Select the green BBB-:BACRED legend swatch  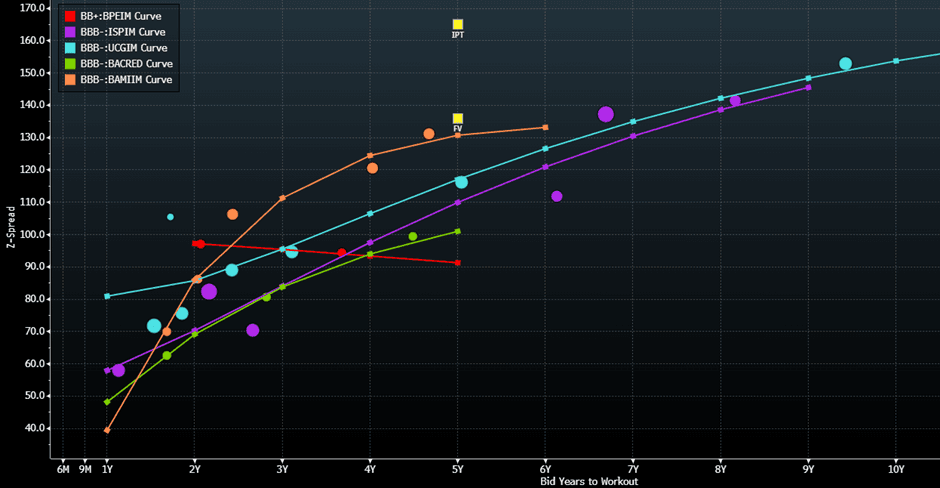click(69, 64)
